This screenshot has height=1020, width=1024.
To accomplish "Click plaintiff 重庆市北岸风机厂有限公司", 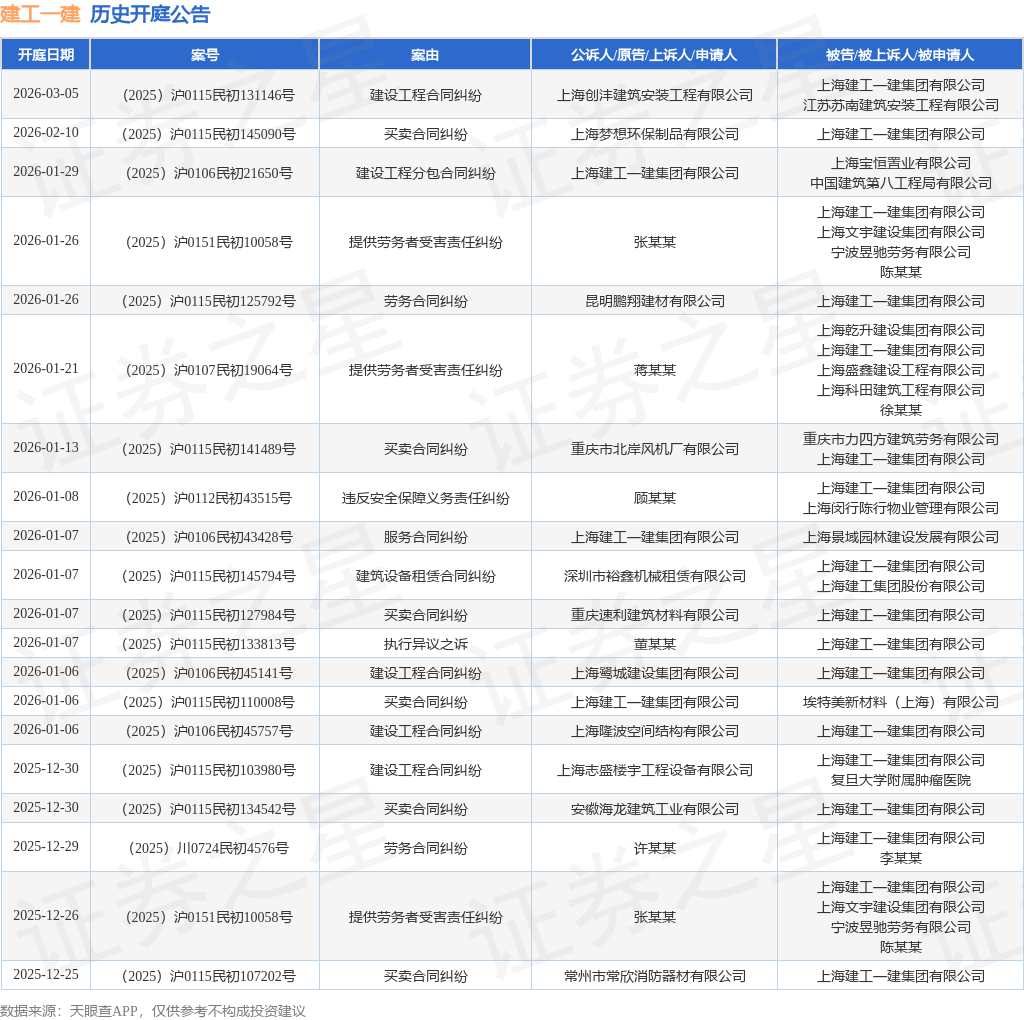I will pyautogui.click(x=654, y=449).
